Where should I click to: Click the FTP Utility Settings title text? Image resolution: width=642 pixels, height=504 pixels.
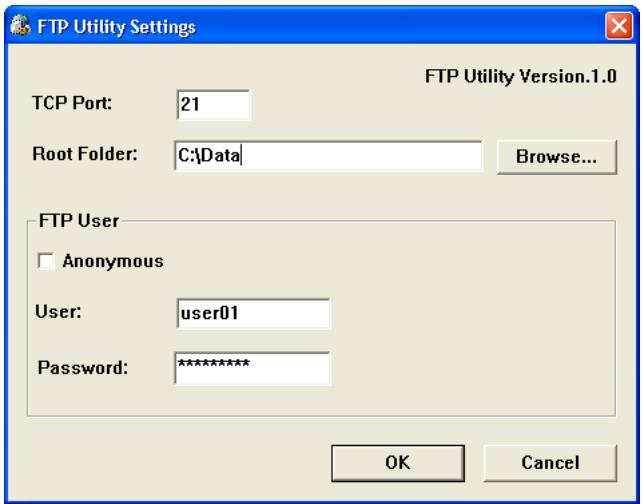coord(116,27)
